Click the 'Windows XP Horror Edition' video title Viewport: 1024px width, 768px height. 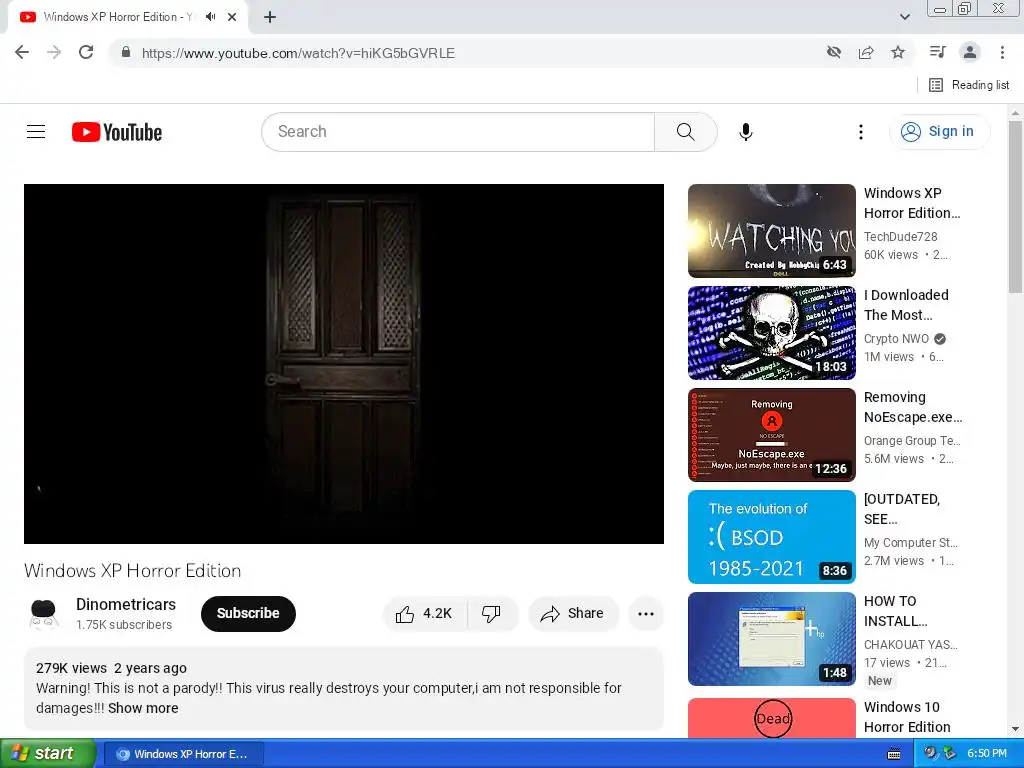133,571
